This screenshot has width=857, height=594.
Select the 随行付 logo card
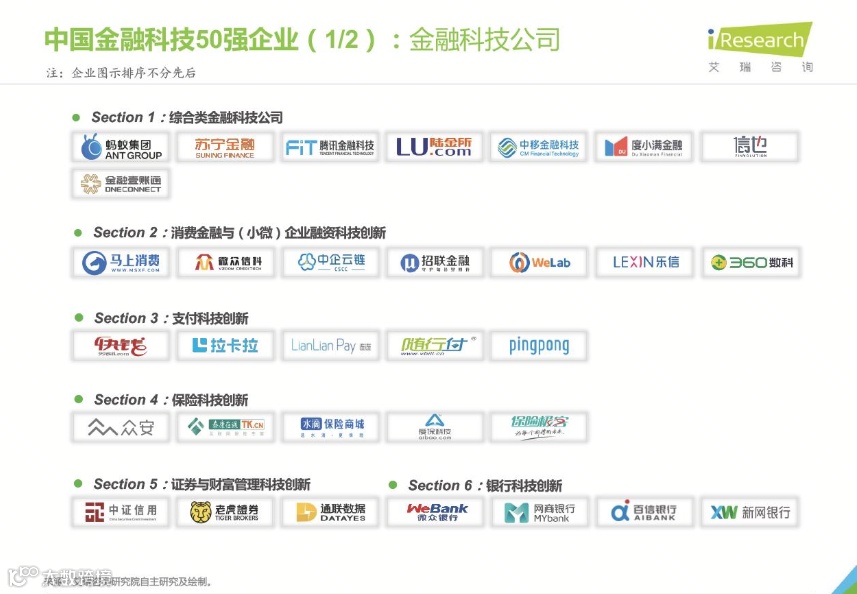point(435,345)
